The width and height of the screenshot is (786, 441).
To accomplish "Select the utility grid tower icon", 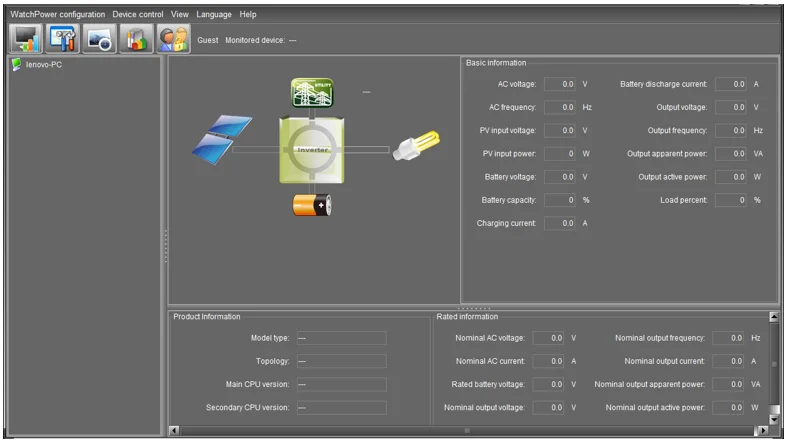I will (312, 92).
